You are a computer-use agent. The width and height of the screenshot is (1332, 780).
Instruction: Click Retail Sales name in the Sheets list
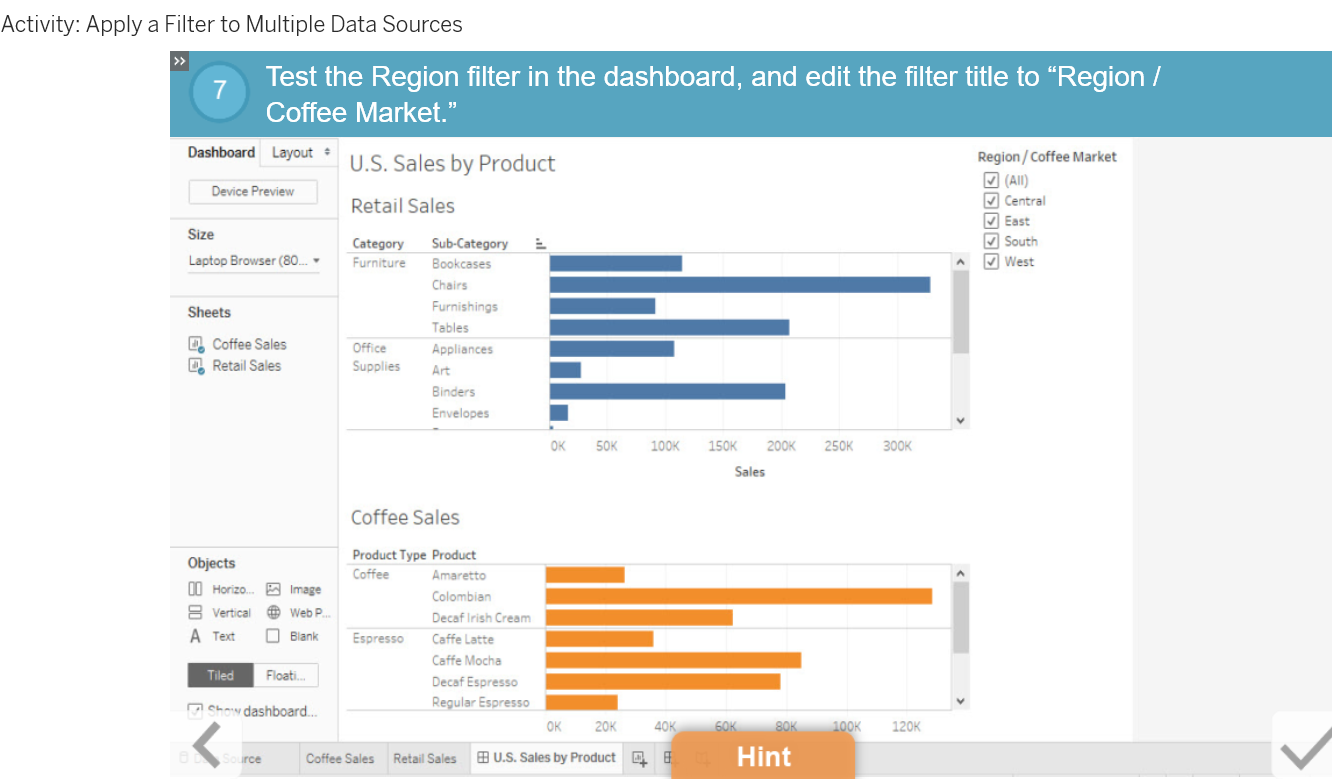point(246,366)
